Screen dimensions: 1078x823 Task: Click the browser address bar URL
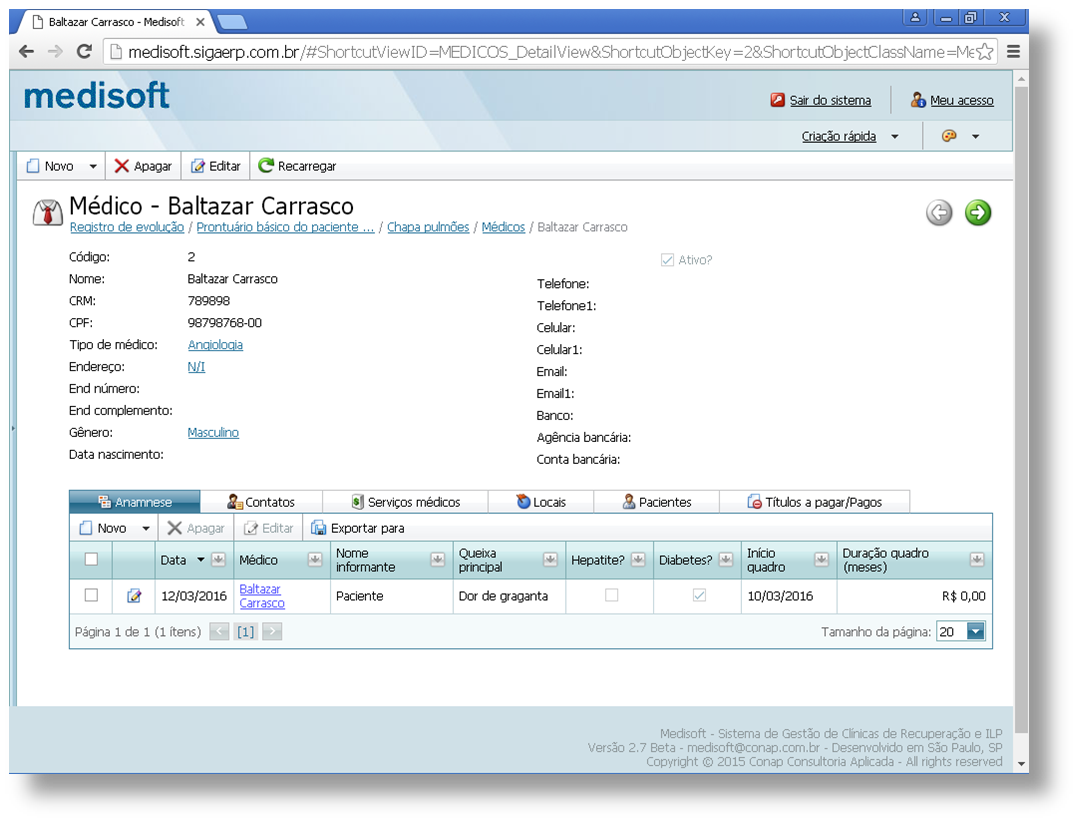tap(550, 52)
